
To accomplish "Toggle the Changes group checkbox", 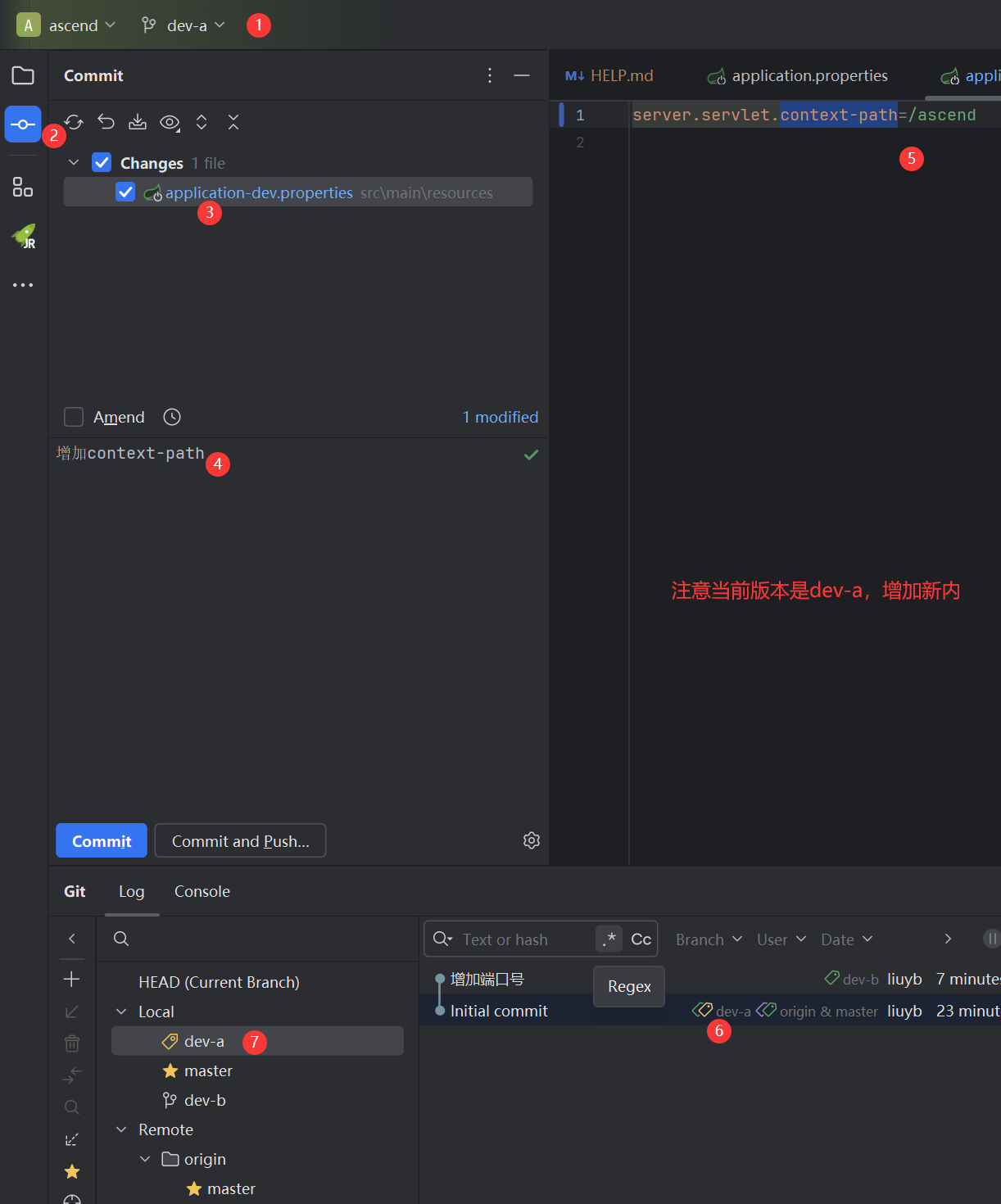I will coord(102,163).
